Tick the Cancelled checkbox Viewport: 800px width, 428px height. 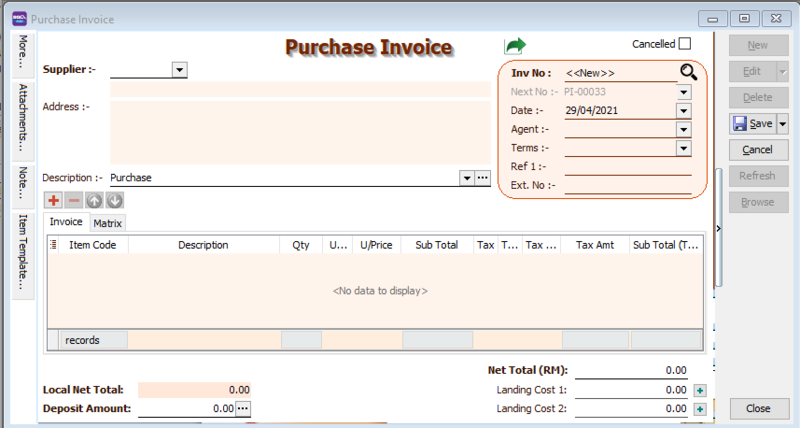685,44
